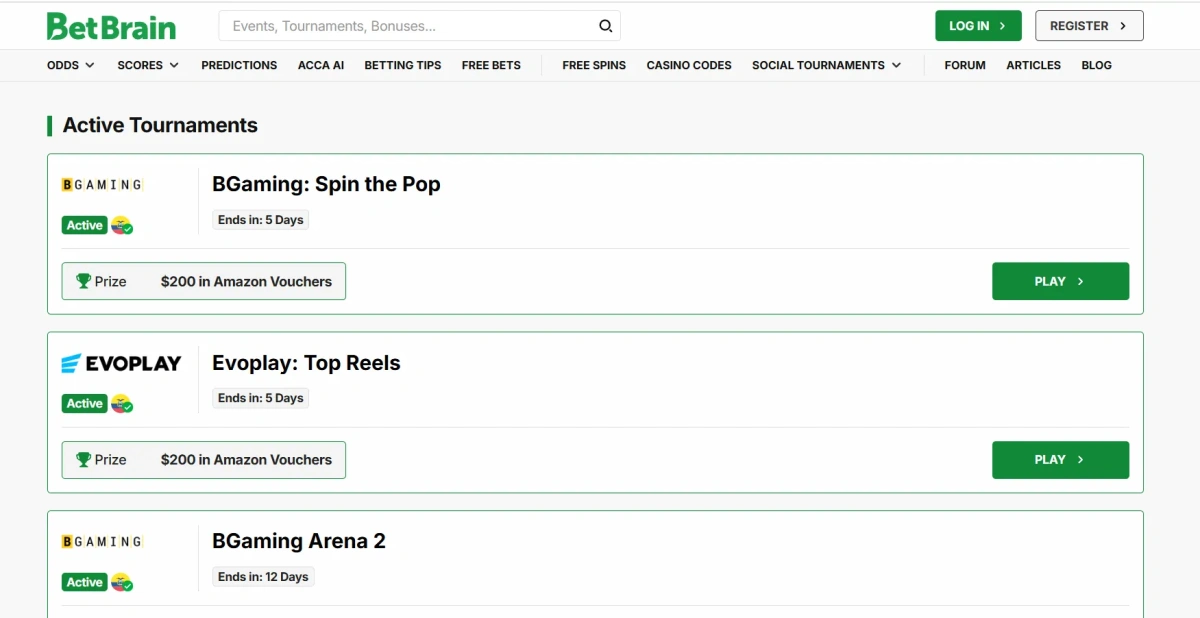Click the BGaming logo in BGaming Arena 2
Image resolution: width=1200 pixels, height=618 pixels.
pyautogui.click(x=102, y=541)
